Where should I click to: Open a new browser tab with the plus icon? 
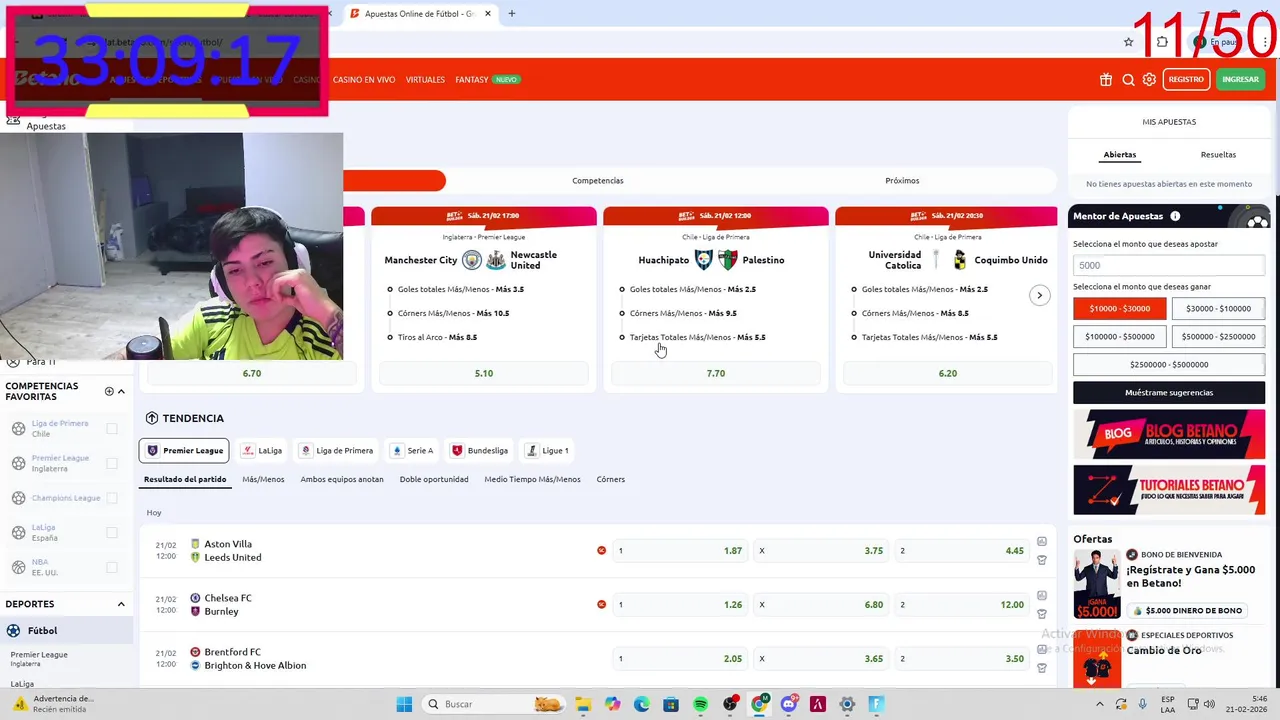click(511, 14)
